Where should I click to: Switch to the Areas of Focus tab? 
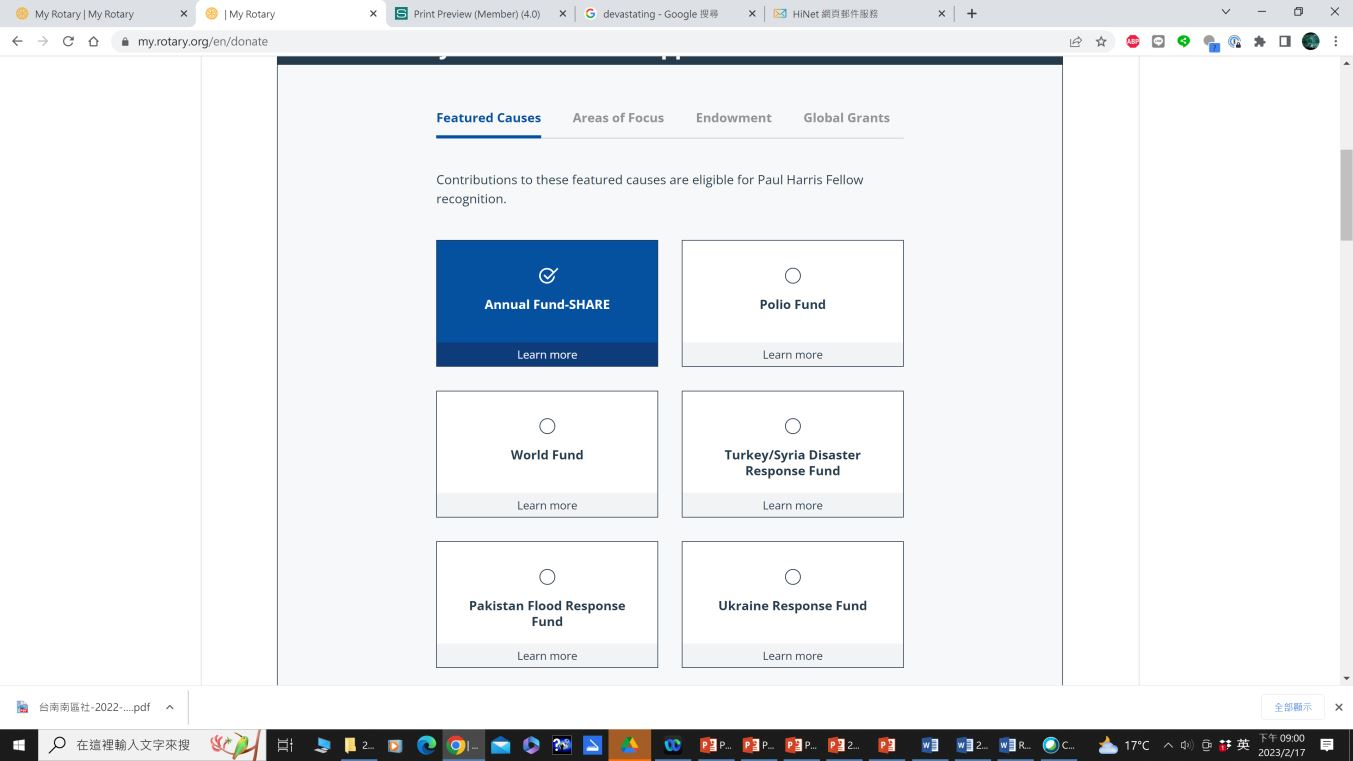coord(618,118)
